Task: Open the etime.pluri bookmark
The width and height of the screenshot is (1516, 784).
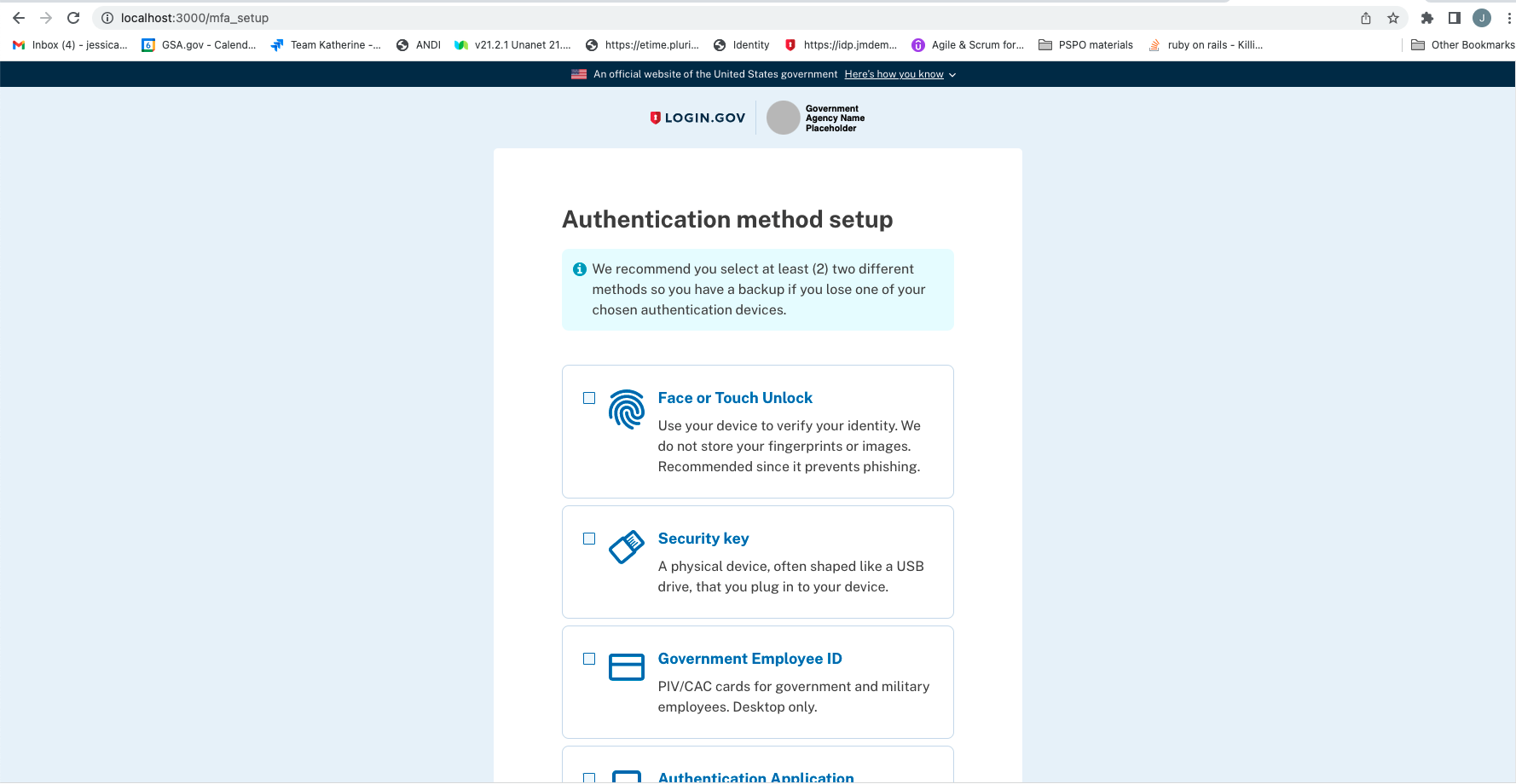Action: pos(642,45)
